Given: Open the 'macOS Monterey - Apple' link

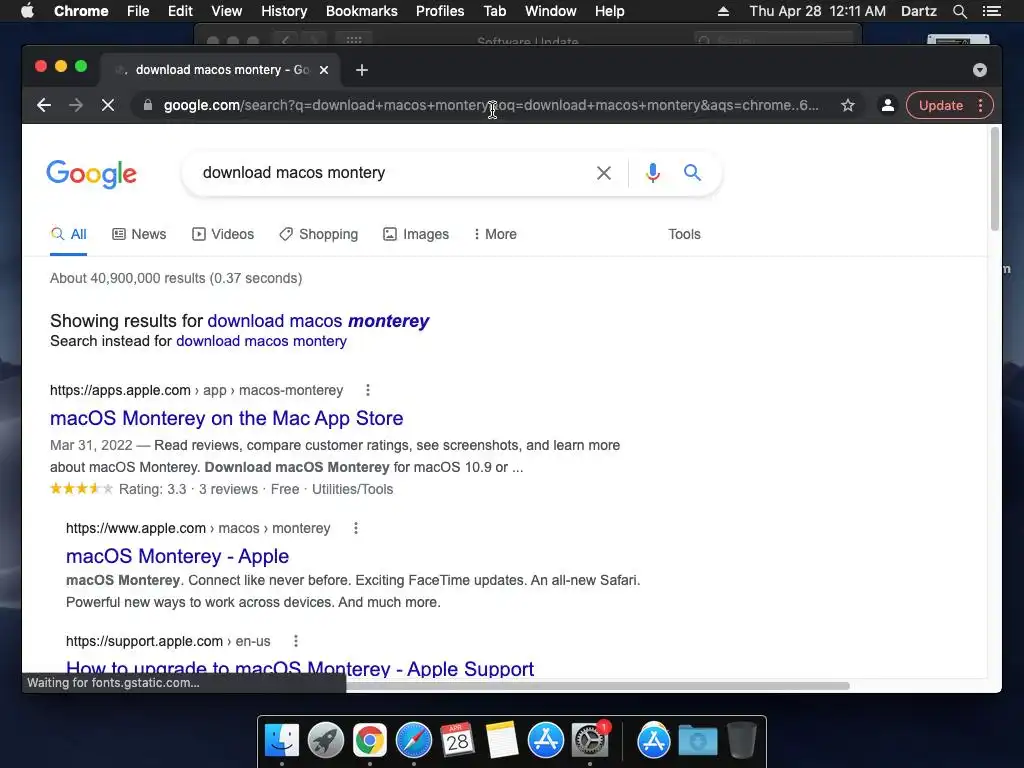Looking at the screenshot, I should coord(178,556).
